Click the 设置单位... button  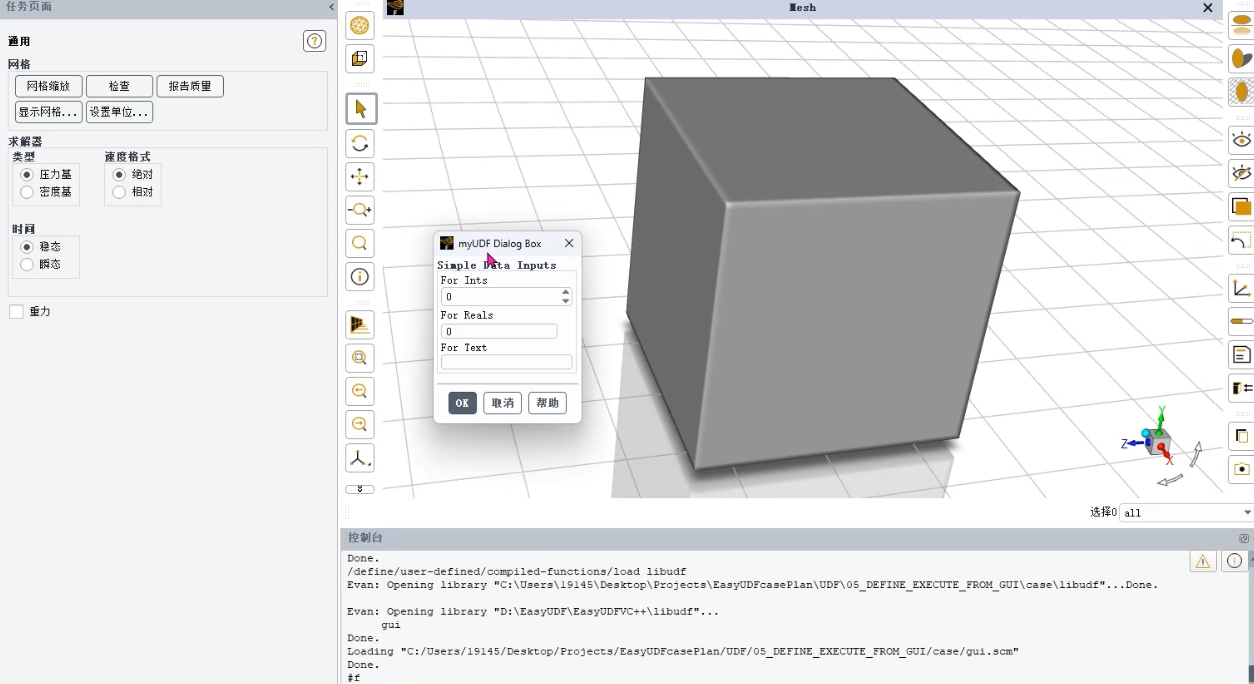pyautogui.click(x=119, y=111)
